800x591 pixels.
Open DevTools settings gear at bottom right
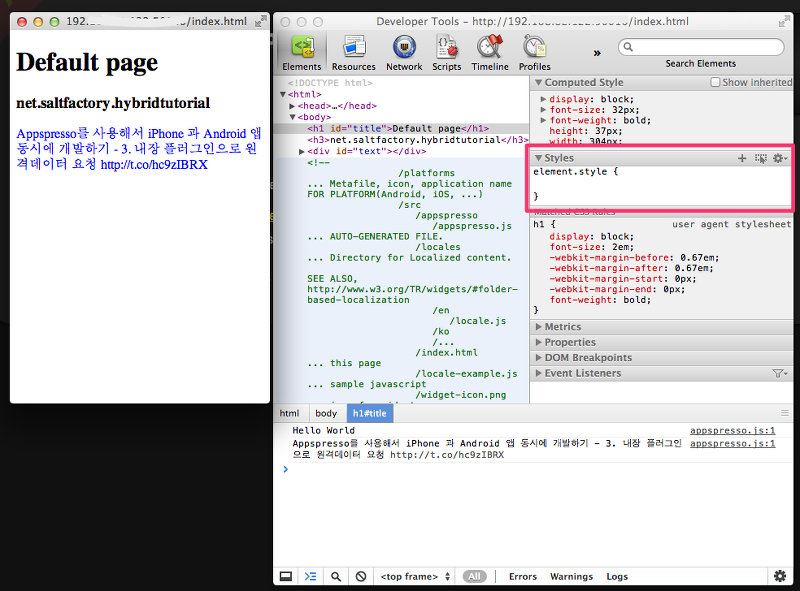tap(780, 576)
